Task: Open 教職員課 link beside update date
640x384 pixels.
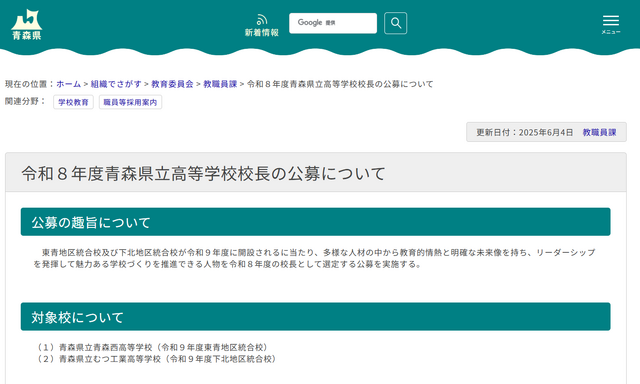Action: pyautogui.click(x=599, y=132)
